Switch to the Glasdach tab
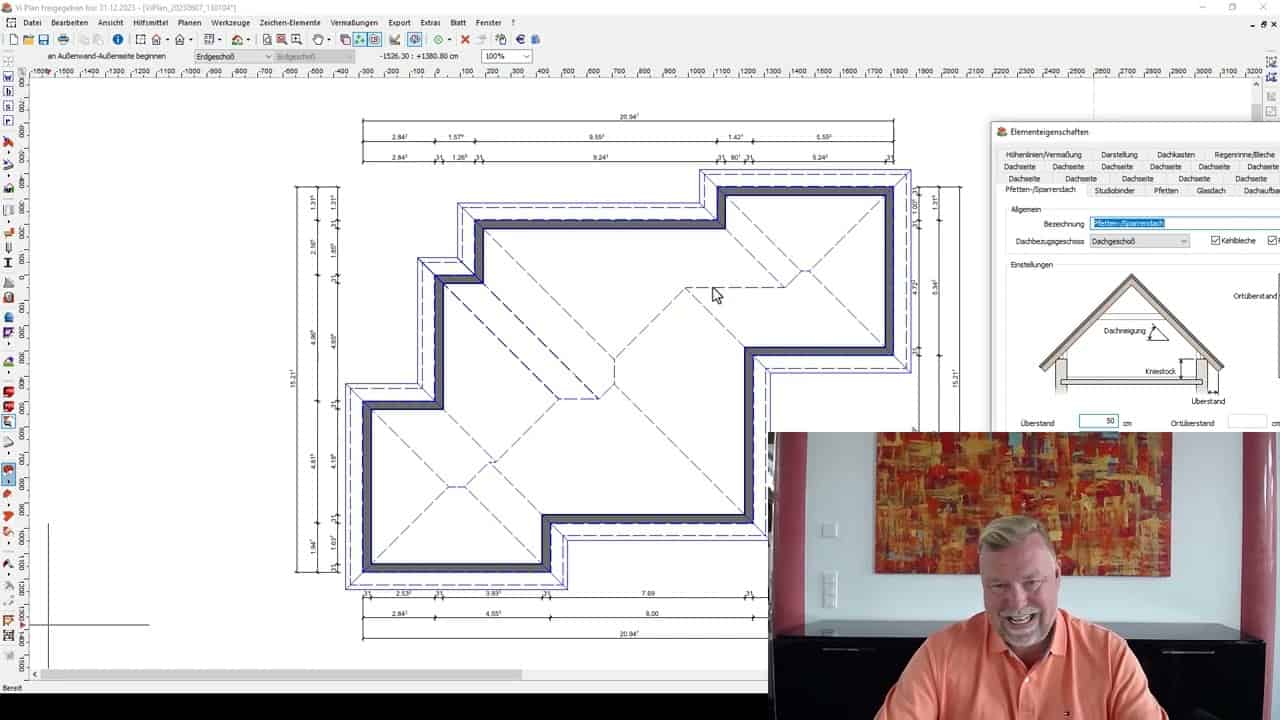1280x720 pixels. click(1211, 190)
